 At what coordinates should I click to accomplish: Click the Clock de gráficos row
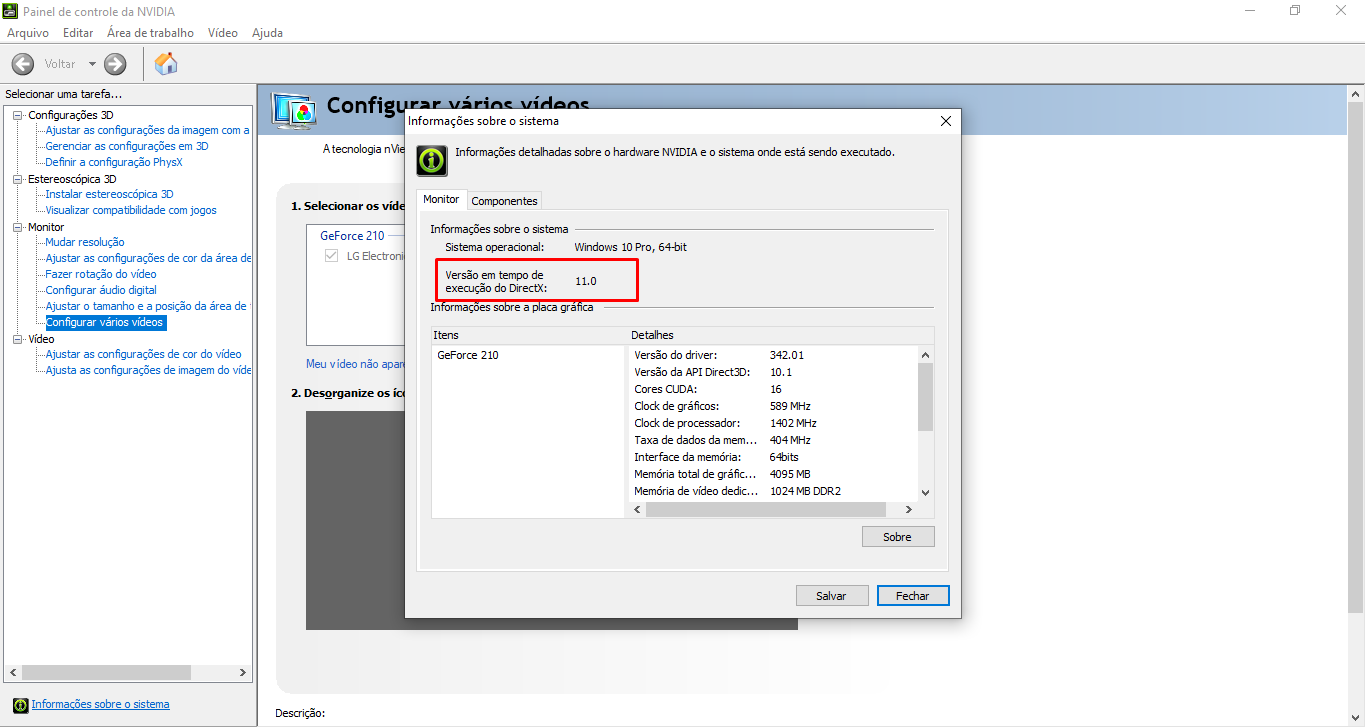coord(773,406)
